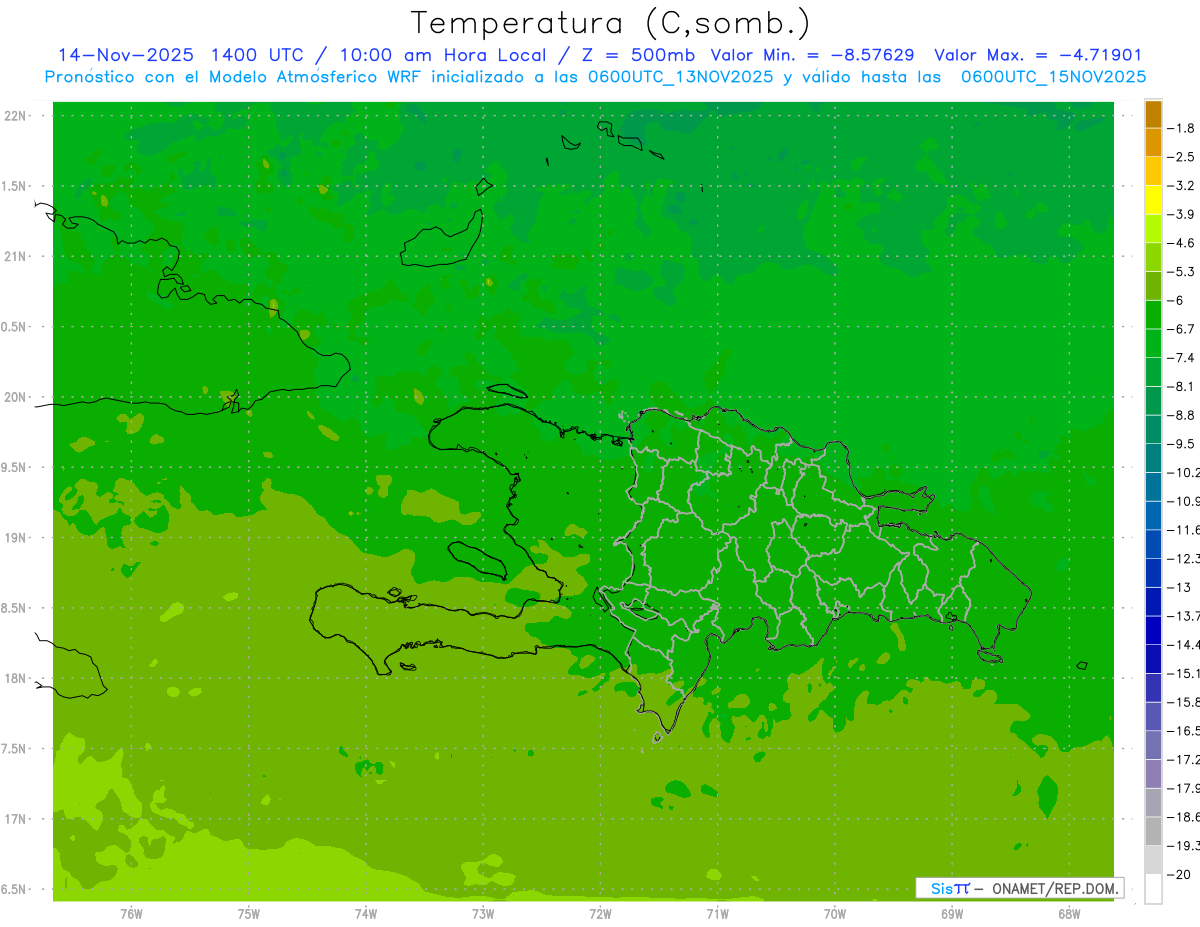Image resolution: width=1200 pixels, height=927 pixels.
Task: Pick the bright yellow swatch in the legend
Action: click(x=1154, y=200)
